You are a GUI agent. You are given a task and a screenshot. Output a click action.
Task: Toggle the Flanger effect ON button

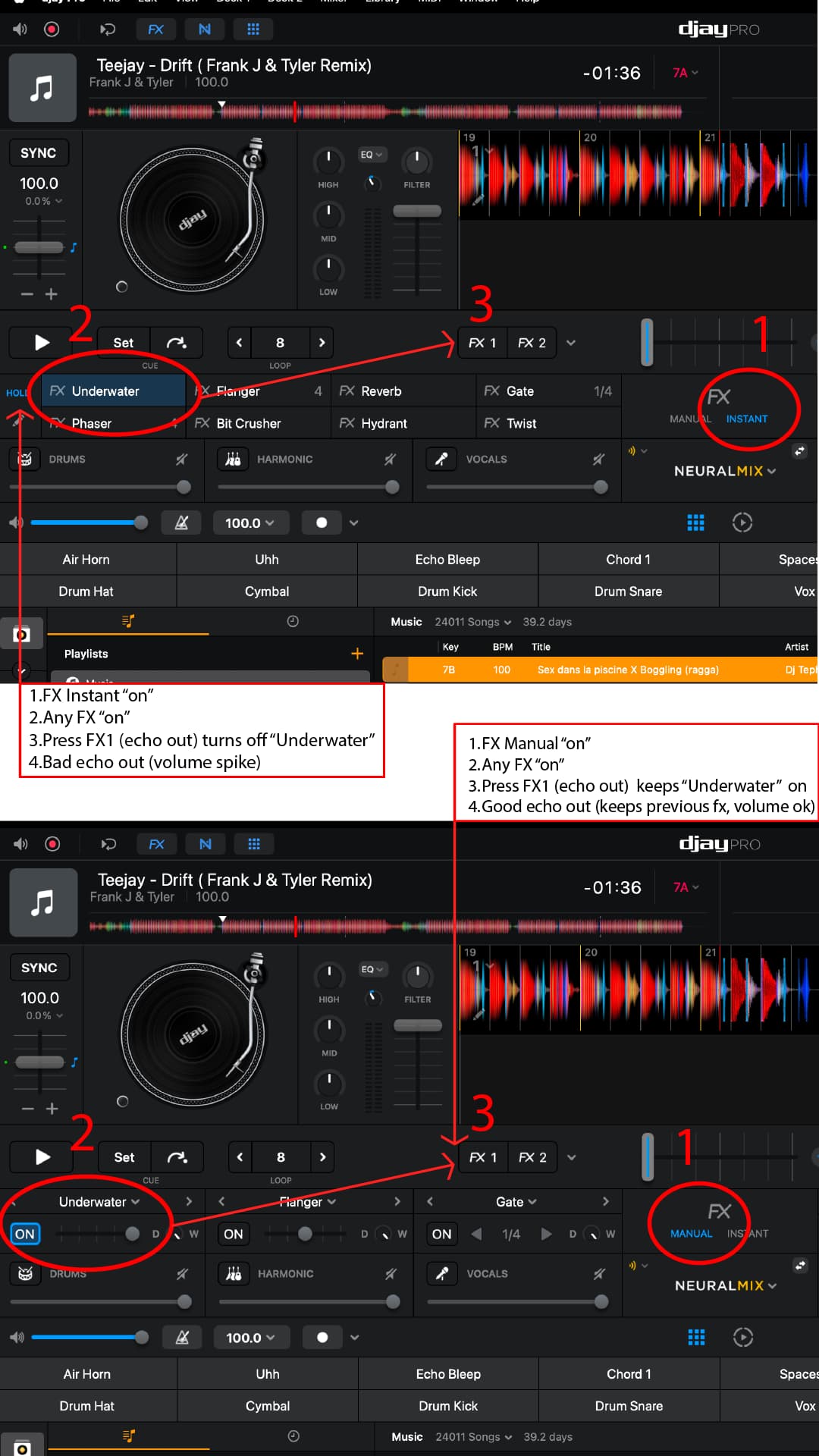234,1234
